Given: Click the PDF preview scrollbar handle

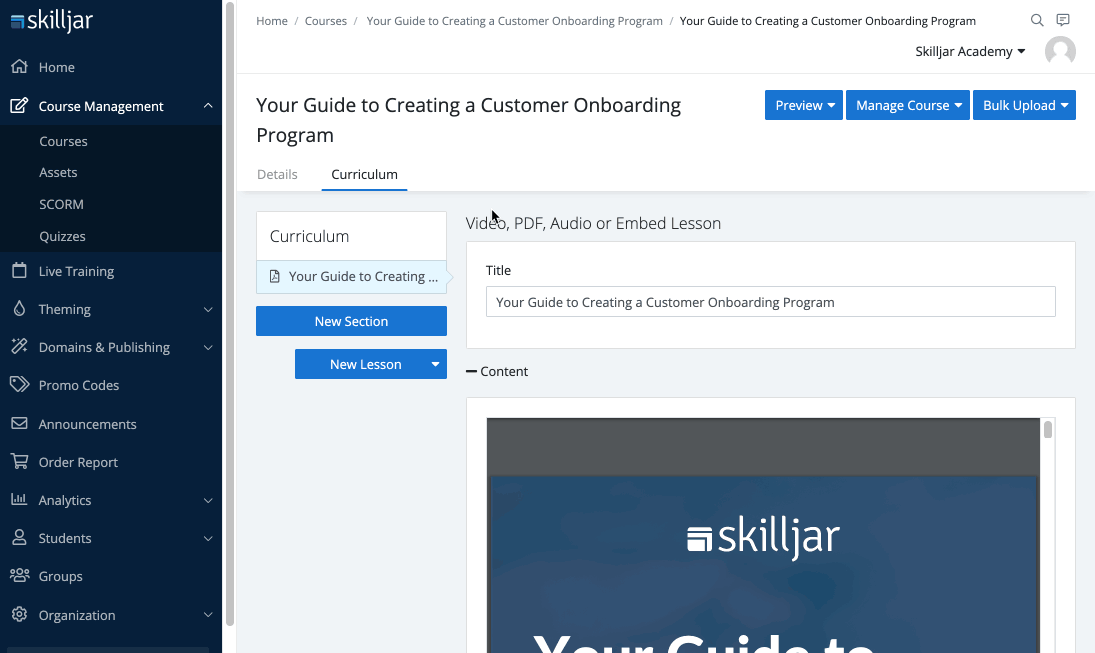Looking at the screenshot, I should point(1048,430).
